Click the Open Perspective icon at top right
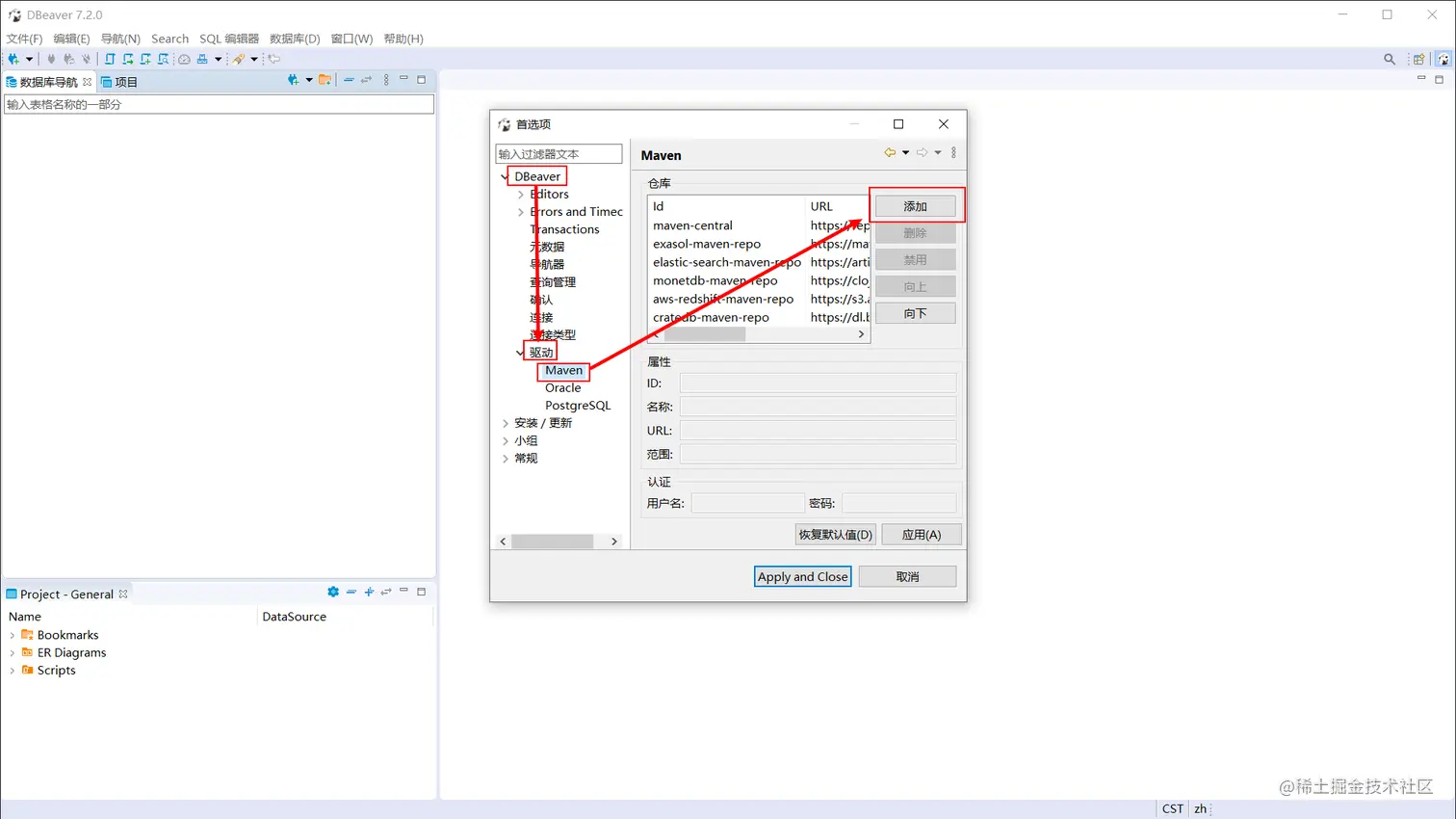This screenshot has height=819, width=1456. (1418, 59)
